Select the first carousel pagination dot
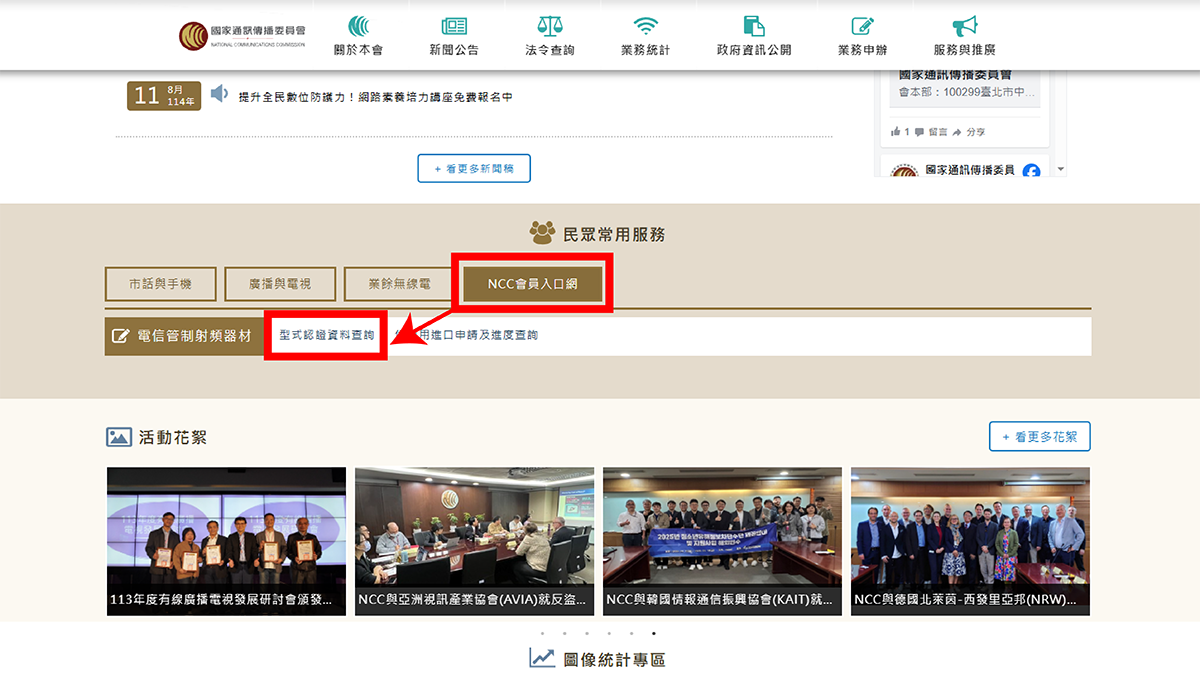Viewport: 1200px width, 675px height. [x=544, y=633]
